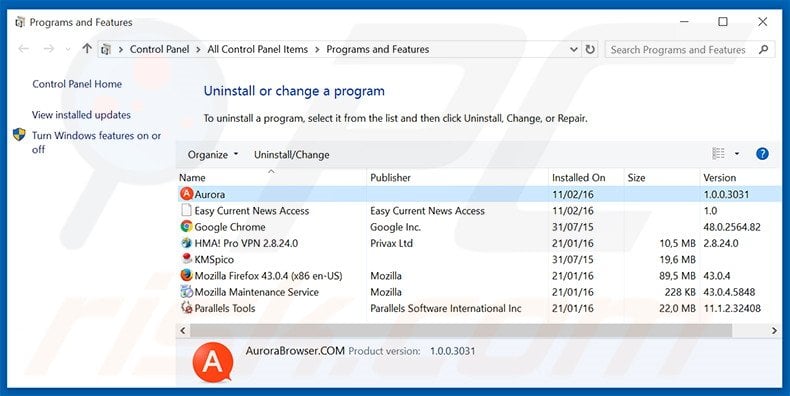Go back with the back arrow

(x=23, y=49)
